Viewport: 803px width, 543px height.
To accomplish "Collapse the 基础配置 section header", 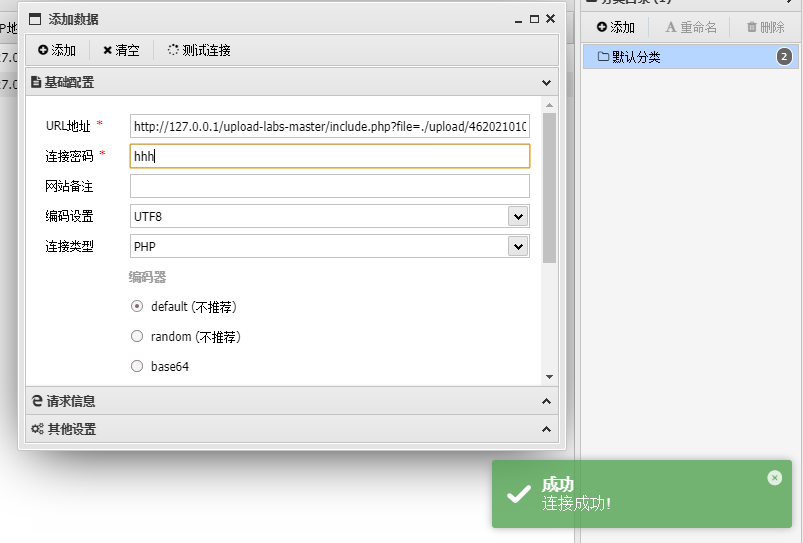I will point(292,82).
